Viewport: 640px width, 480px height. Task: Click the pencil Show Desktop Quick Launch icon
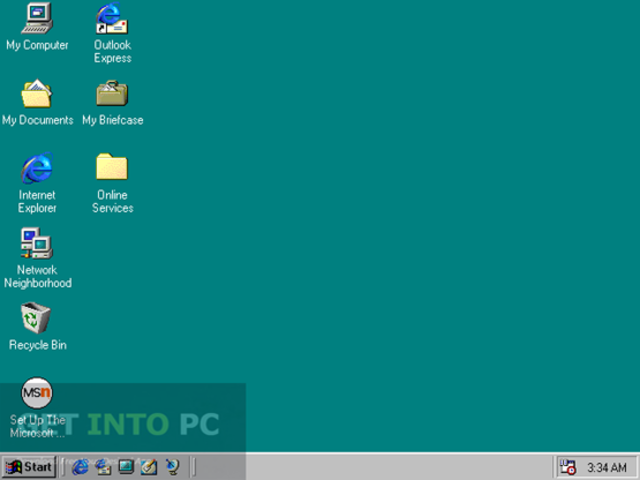[x=149, y=467]
